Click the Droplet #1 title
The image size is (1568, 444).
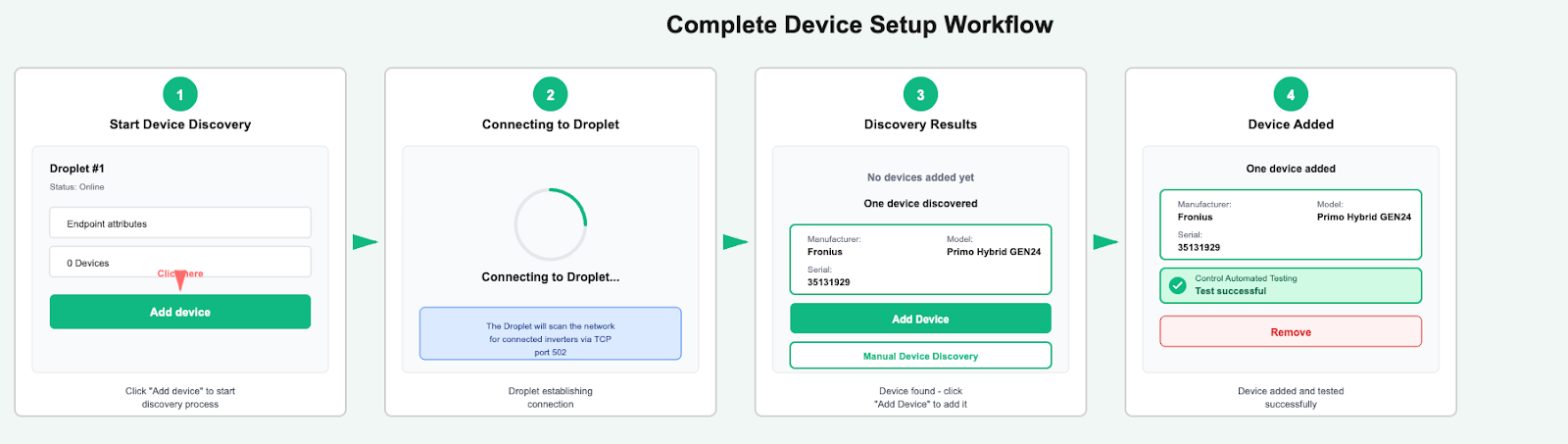click(77, 169)
